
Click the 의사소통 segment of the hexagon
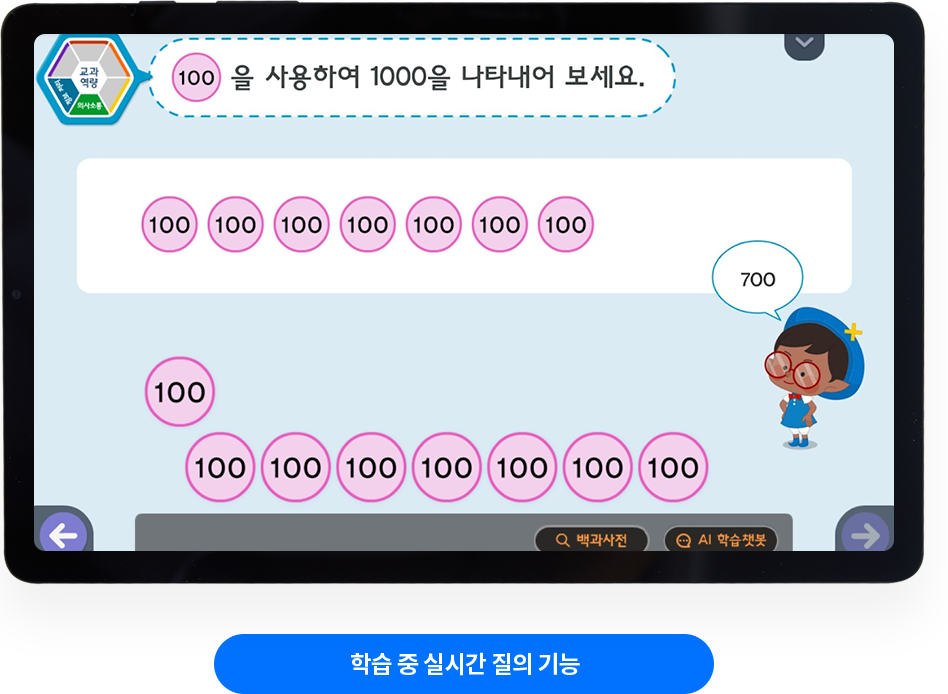pos(91,106)
